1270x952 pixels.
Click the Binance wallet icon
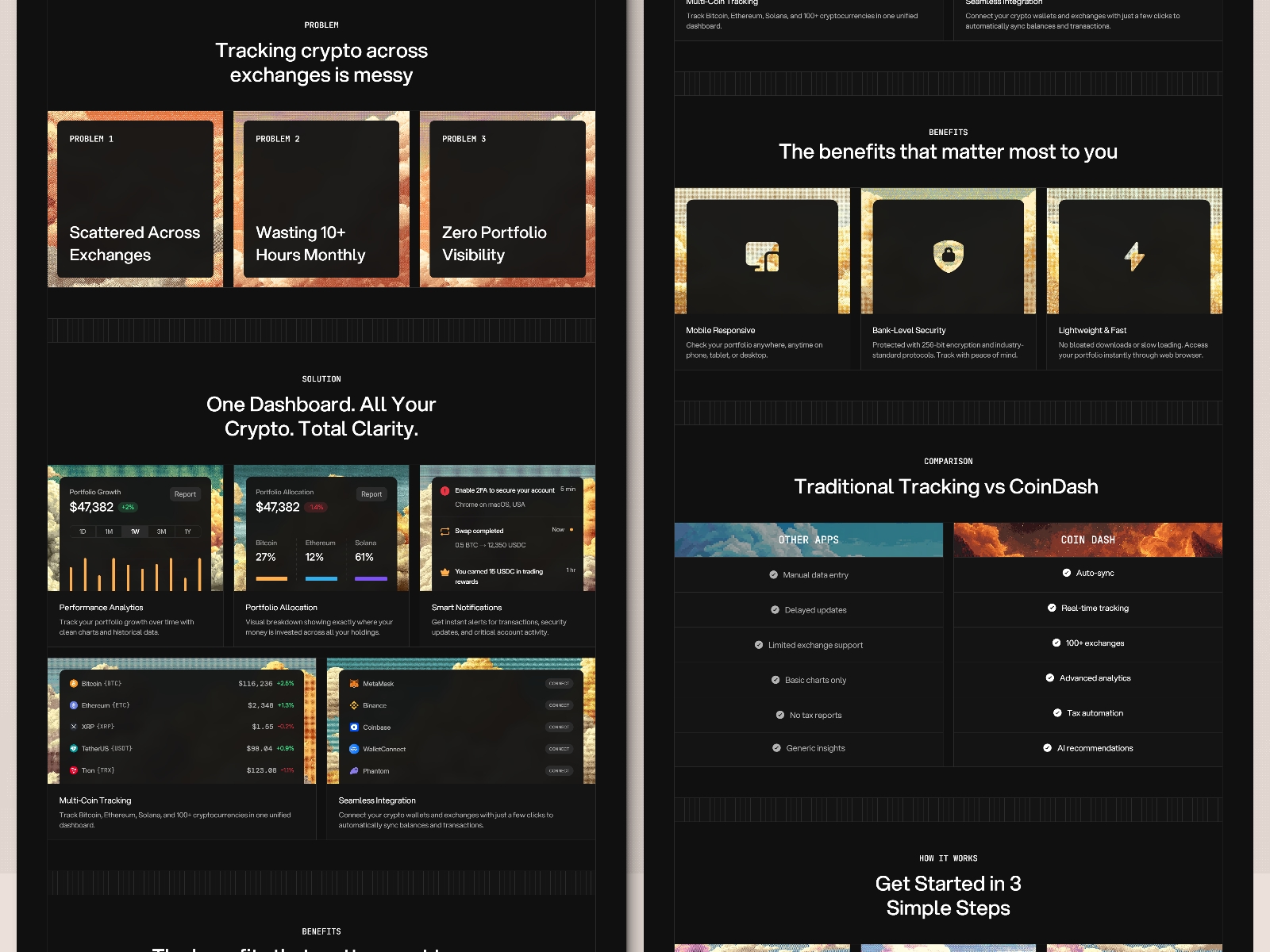(355, 704)
